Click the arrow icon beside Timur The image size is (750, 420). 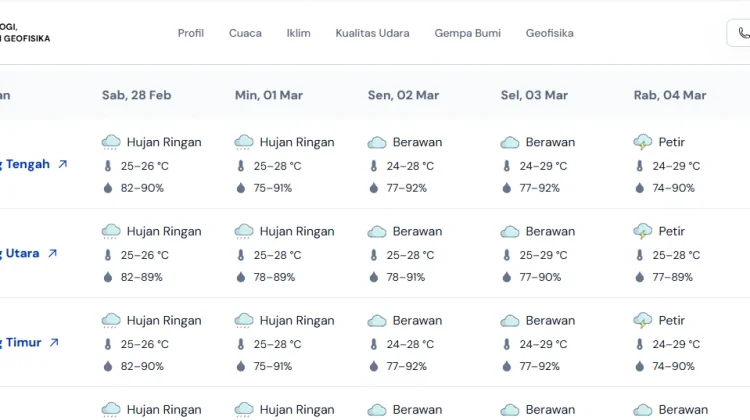[54, 343]
